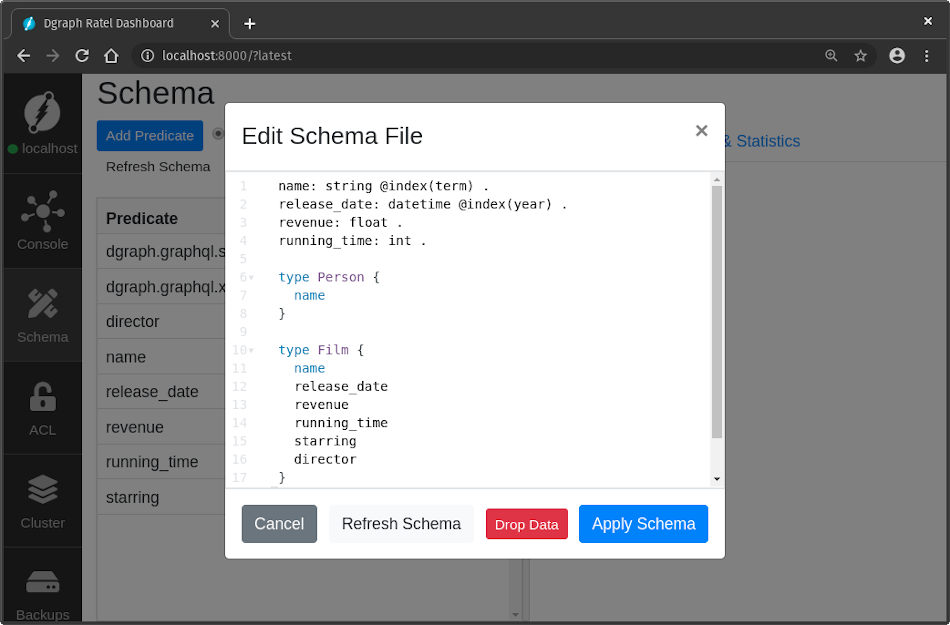The height and width of the screenshot is (625, 950).
Task: Bookmark the page using the star icon
Action: 861,55
